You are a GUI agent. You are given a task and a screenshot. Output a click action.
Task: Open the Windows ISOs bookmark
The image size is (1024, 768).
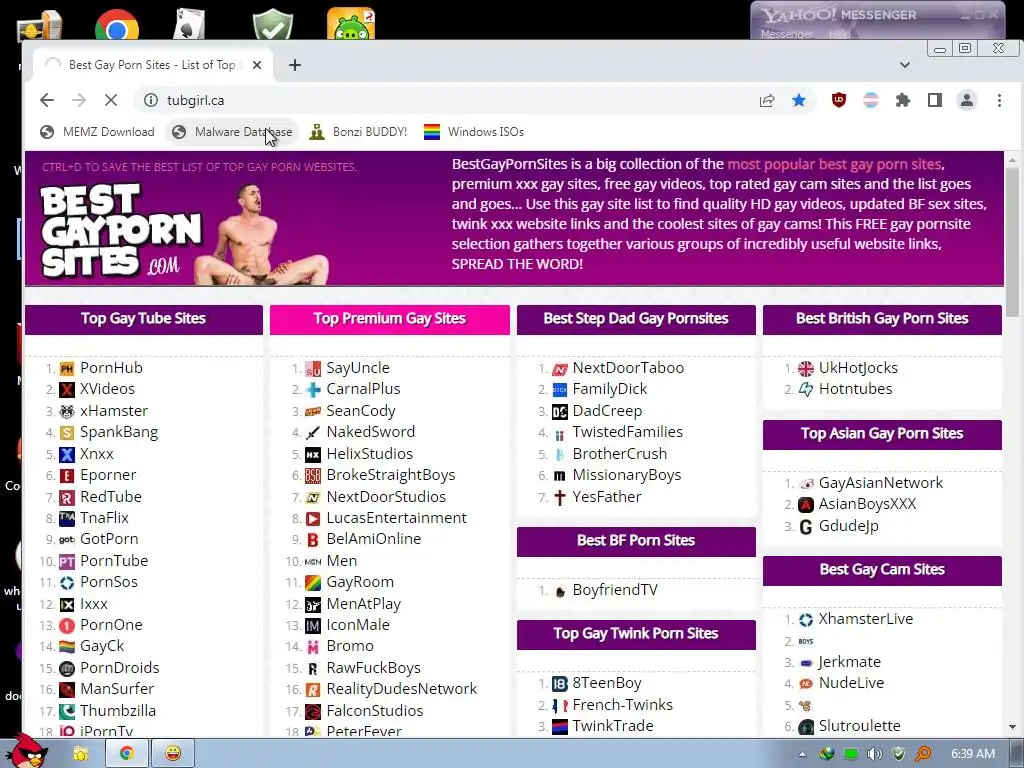pyautogui.click(x=473, y=132)
